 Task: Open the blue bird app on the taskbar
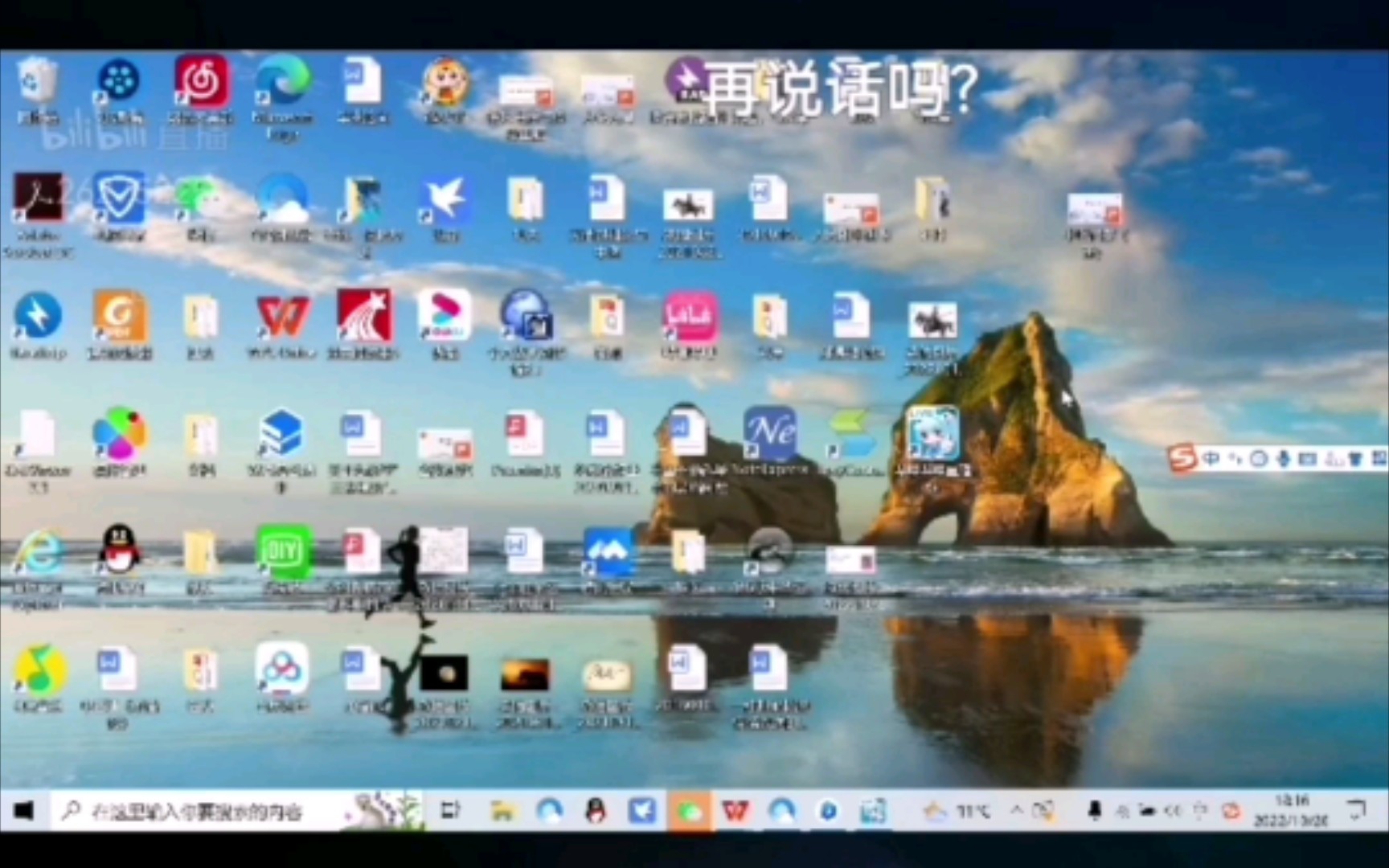pos(641,811)
